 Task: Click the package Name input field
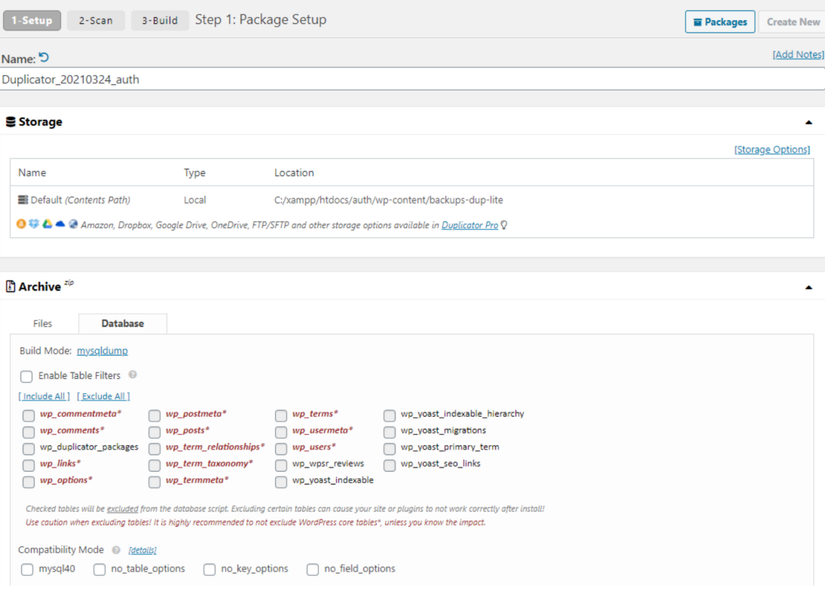(412, 79)
